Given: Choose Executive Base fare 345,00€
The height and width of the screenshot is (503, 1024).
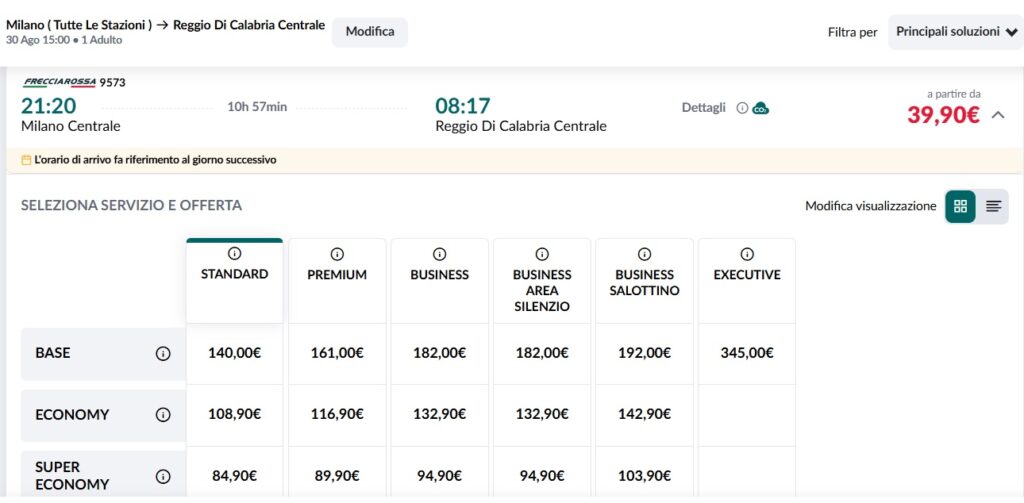Looking at the screenshot, I should 747,353.
